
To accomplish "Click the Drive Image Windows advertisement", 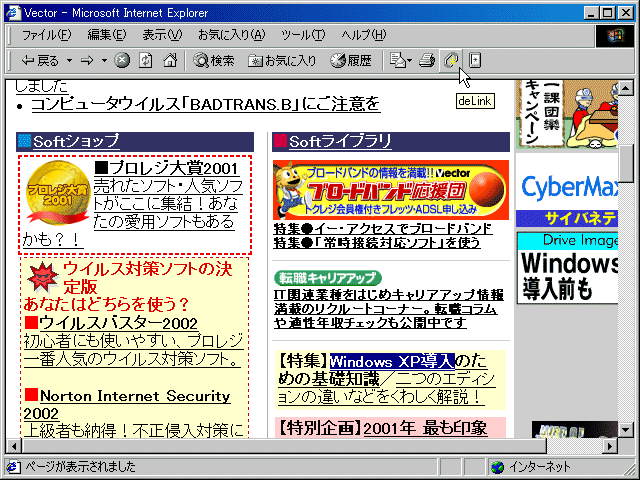I will coord(567,268).
